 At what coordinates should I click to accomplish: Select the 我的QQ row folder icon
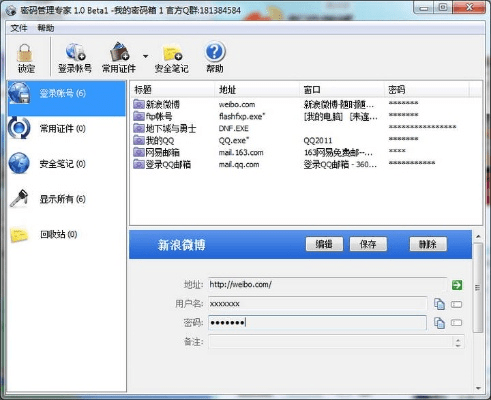138,140
